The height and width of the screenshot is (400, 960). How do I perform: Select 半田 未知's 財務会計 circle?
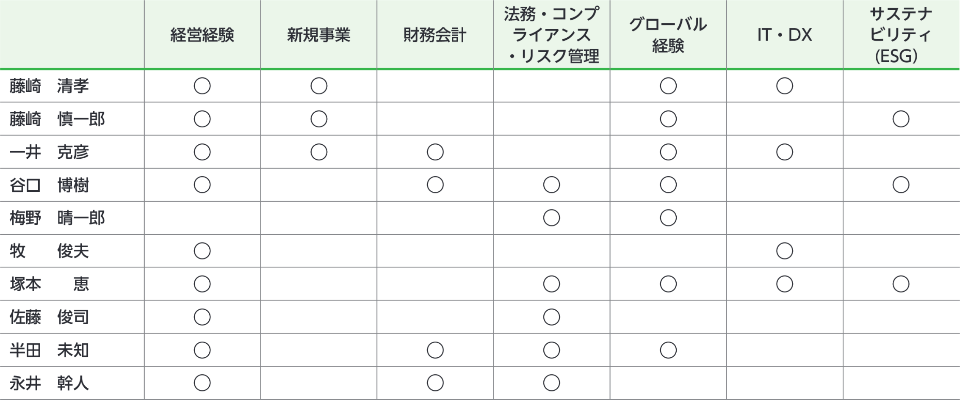434,349
